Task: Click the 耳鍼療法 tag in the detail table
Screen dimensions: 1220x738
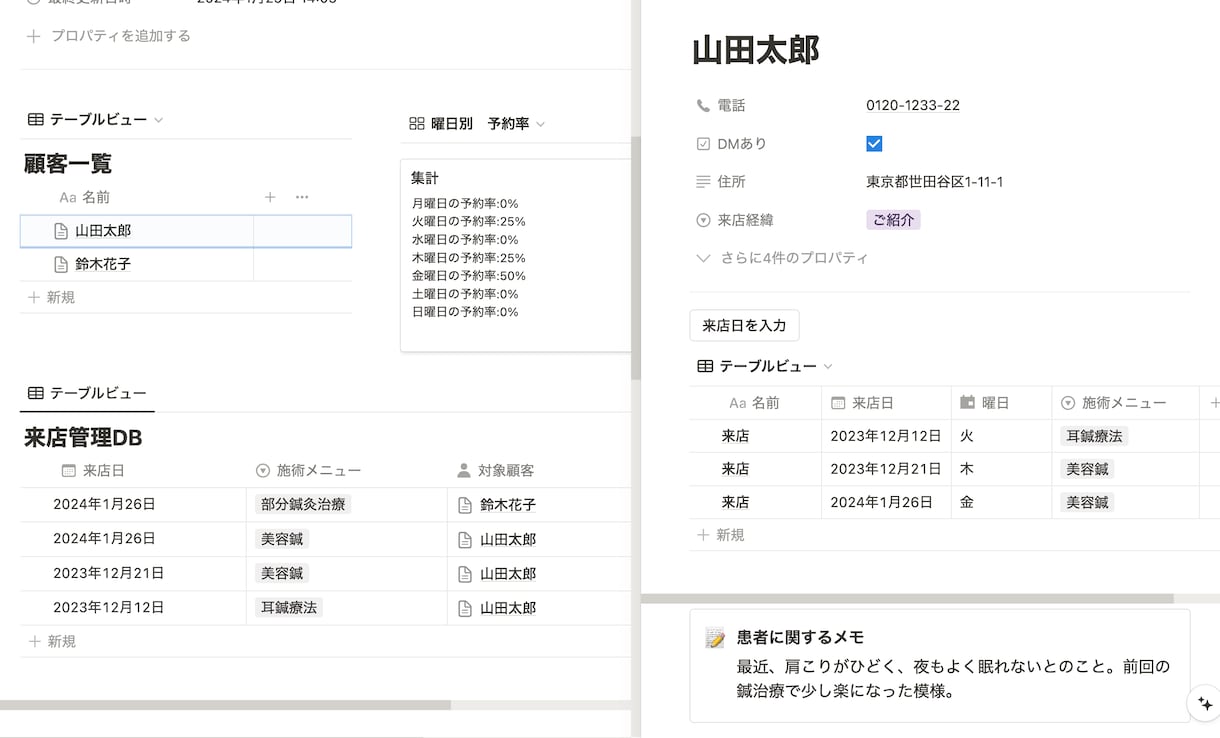Action: pos(1094,436)
